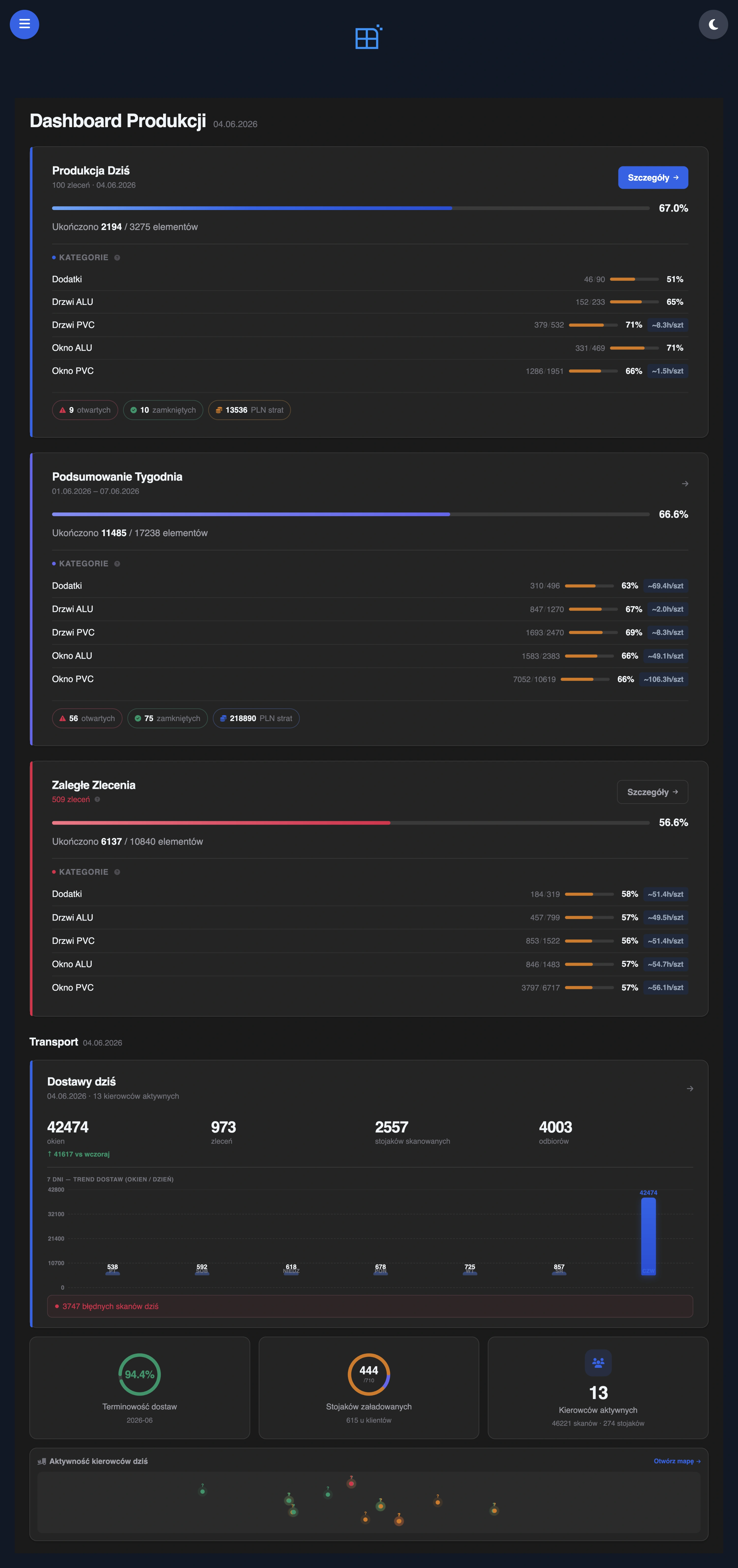Image resolution: width=738 pixels, height=1568 pixels.
Task: Click the 538 bar in the trend chart
Action: pyautogui.click(x=113, y=1273)
